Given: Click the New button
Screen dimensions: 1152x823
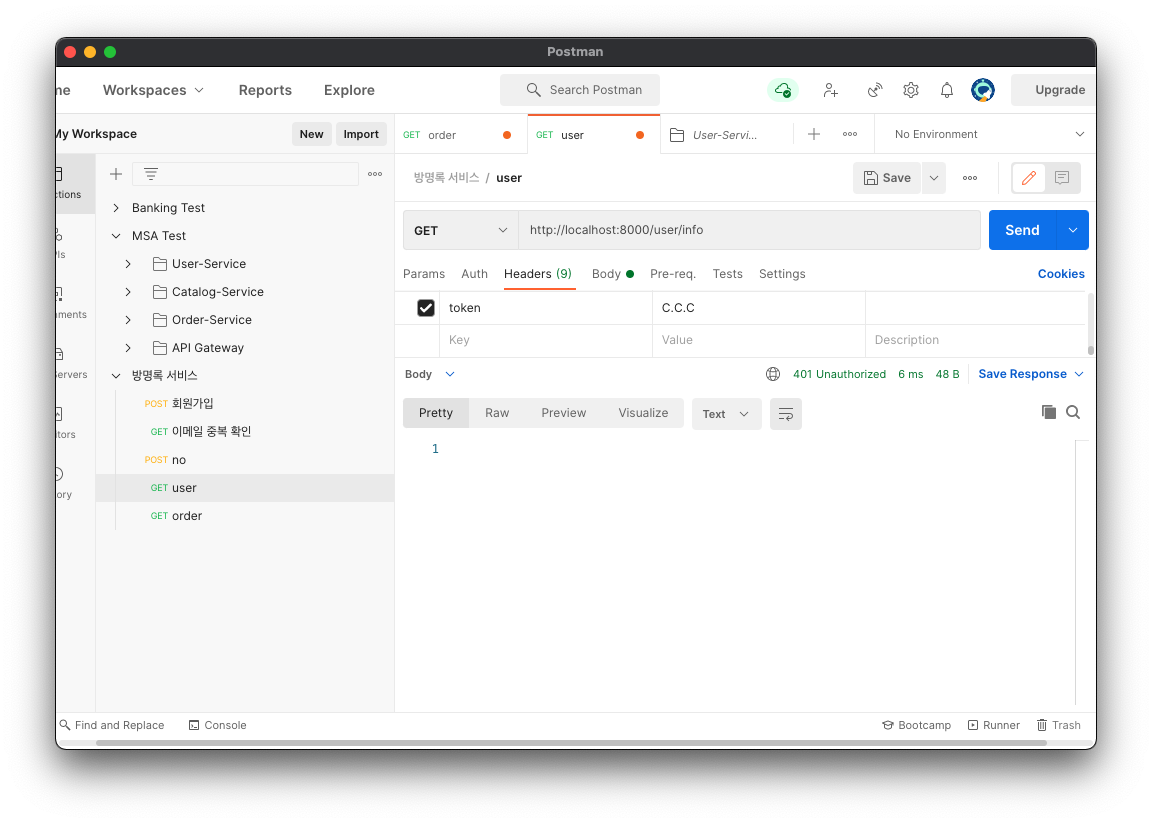Looking at the screenshot, I should tap(312, 134).
